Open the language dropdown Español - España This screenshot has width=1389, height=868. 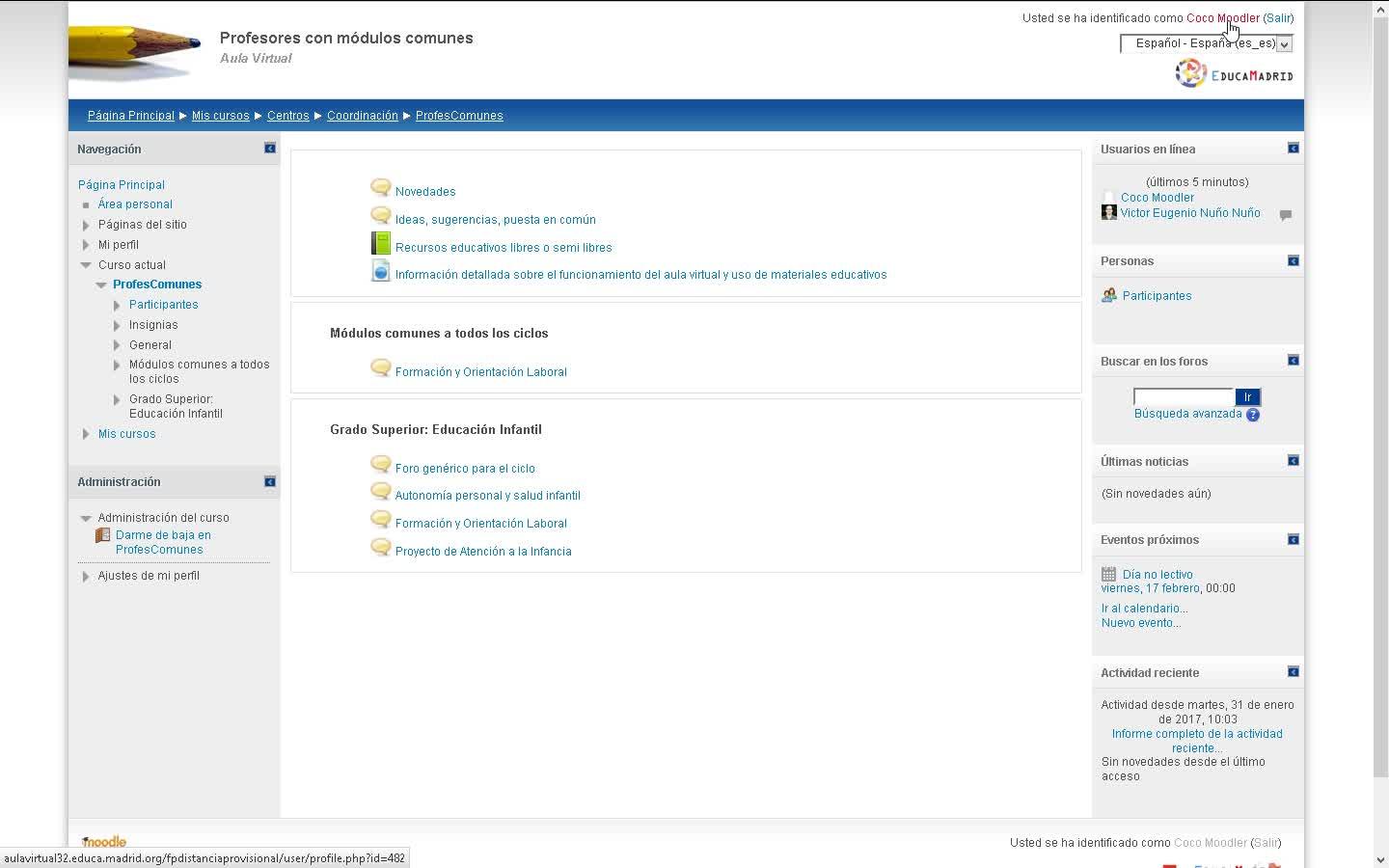click(1206, 43)
